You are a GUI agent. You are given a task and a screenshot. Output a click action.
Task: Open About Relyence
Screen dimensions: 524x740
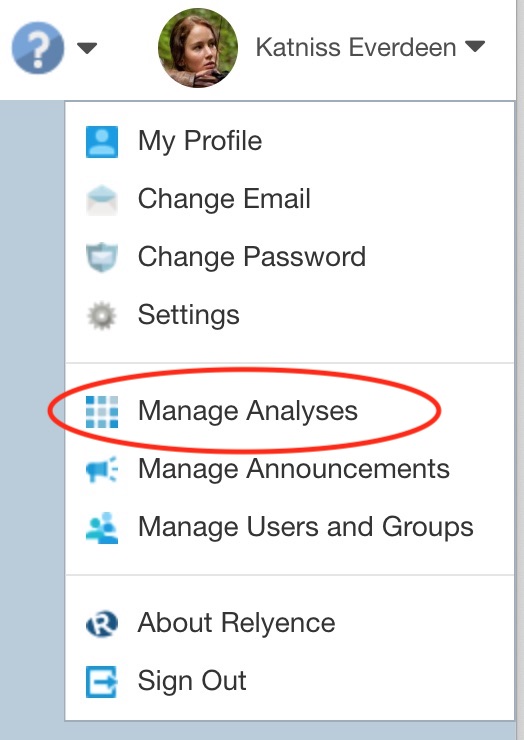pos(289,622)
